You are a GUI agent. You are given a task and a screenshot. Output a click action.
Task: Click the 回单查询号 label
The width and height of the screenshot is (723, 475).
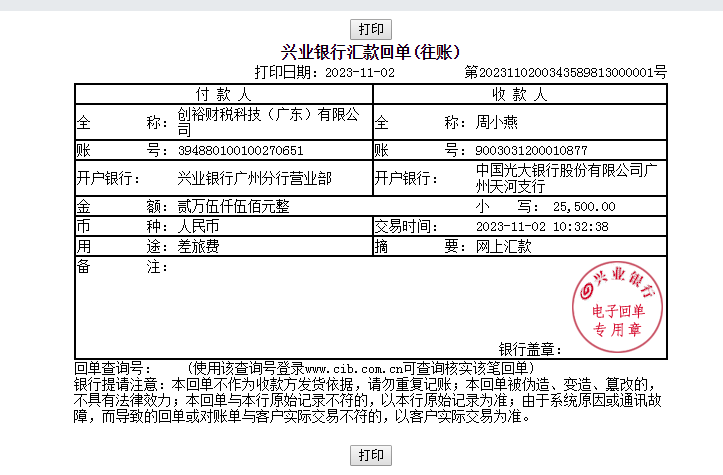[113, 368]
